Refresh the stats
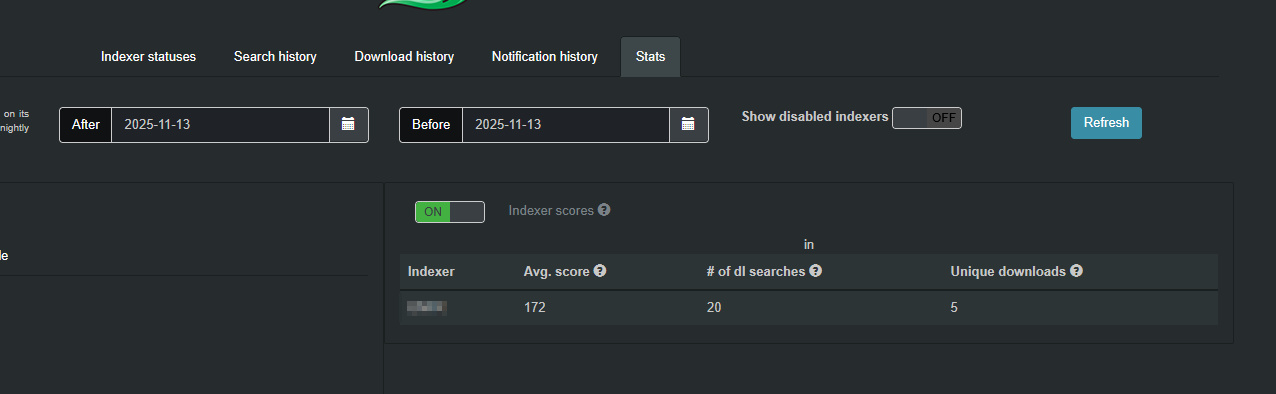The width and height of the screenshot is (1276, 394). coord(1106,123)
